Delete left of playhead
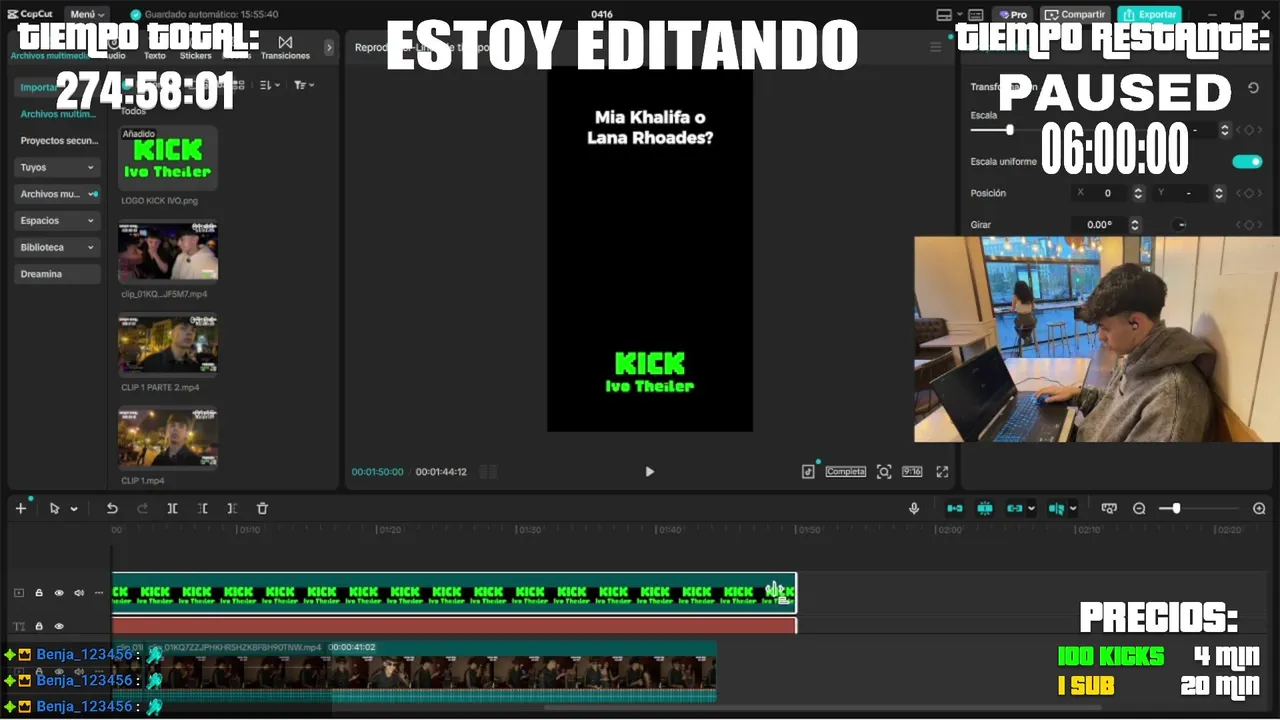This screenshot has height=720, width=1280. [203, 508]
